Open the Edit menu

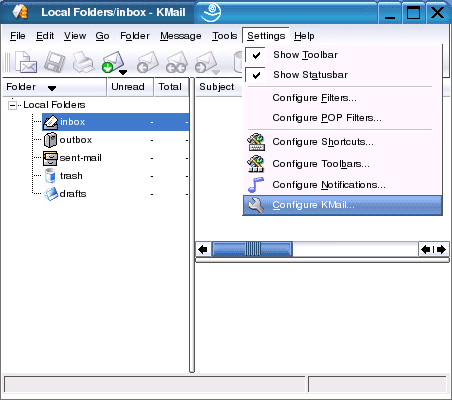(45, 36)
